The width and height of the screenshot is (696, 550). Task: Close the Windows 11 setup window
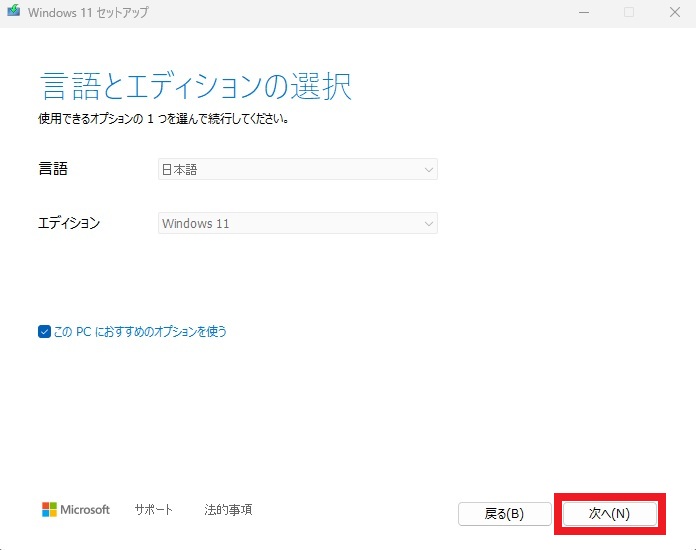(x=675, y=12)
